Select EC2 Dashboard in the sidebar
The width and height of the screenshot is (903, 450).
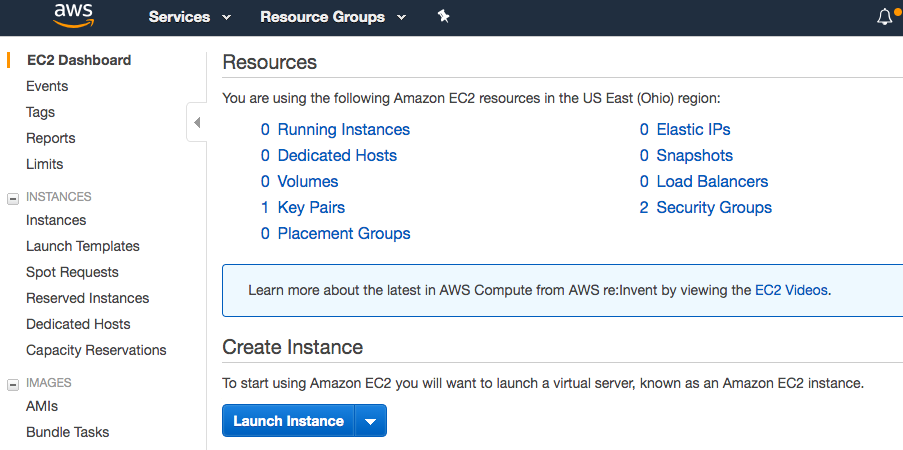coord(79,60)
